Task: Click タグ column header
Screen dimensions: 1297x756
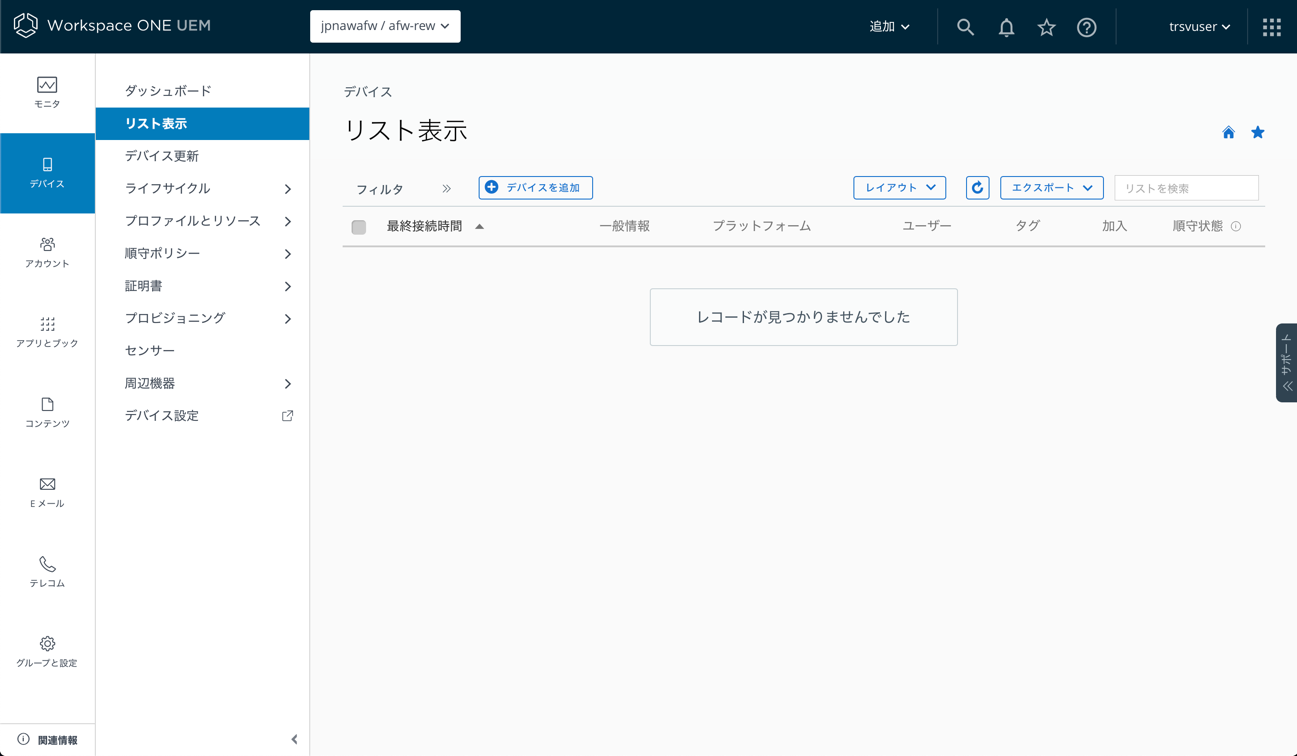Action: pyautogui.click(x=1028, y=226)
